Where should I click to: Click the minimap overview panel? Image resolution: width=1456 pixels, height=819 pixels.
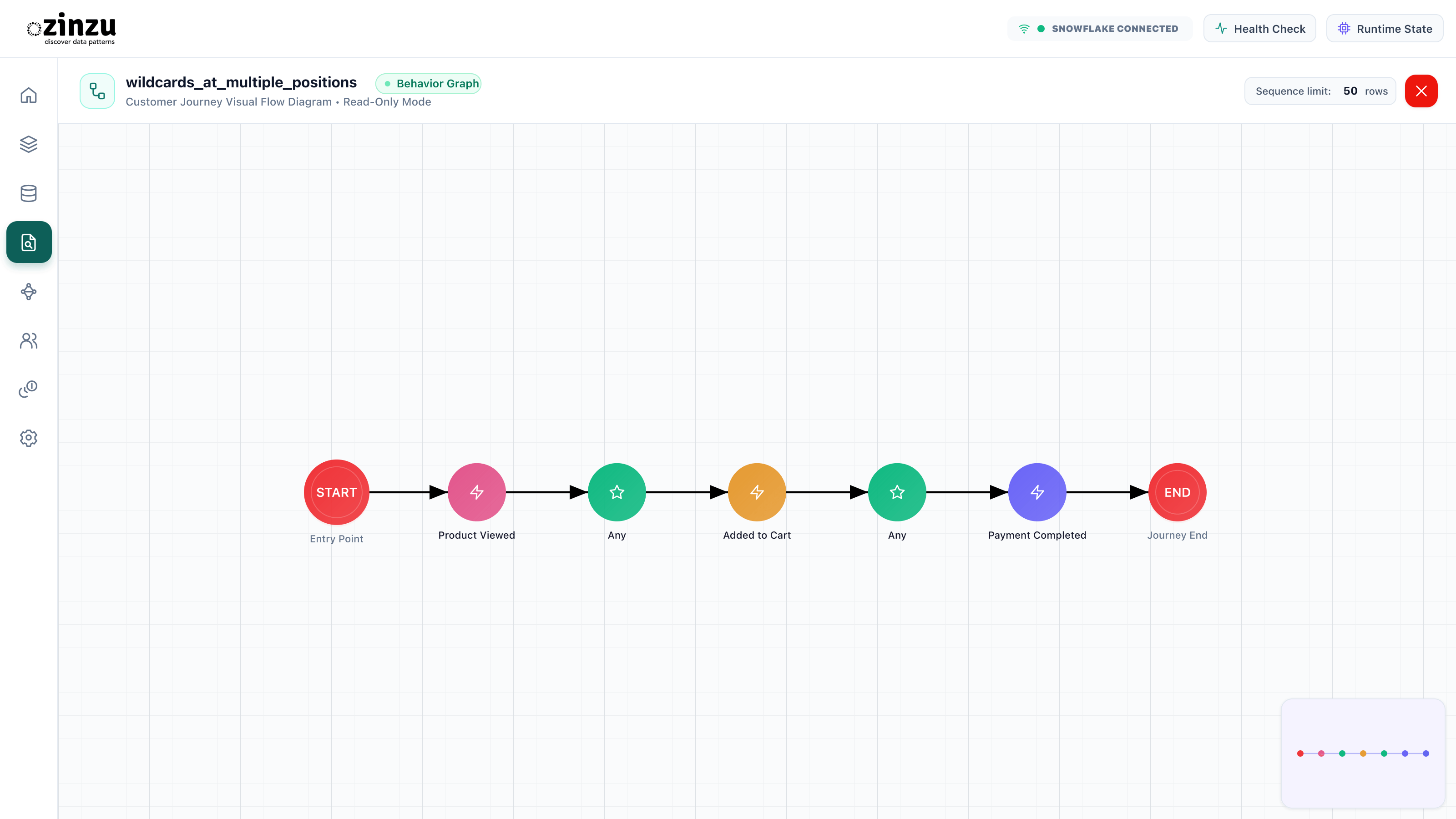pos(1363,753)
